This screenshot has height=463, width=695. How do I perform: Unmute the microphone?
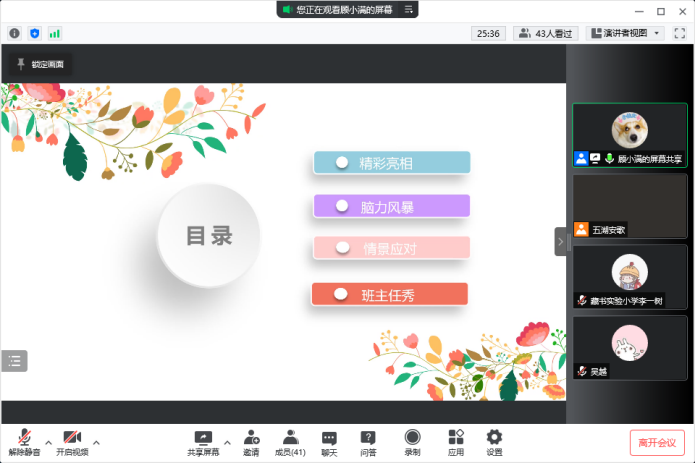pyautogui.click(x=24, y=443)
